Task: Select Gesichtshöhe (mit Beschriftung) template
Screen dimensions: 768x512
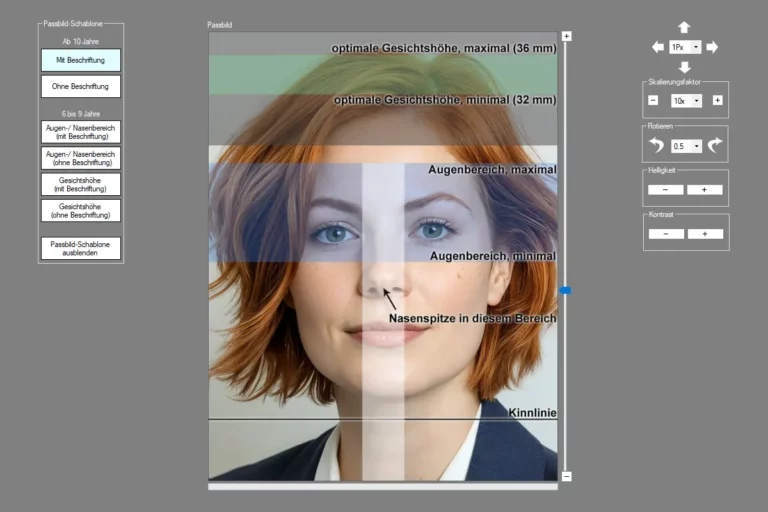Action: tap(81, 184)
